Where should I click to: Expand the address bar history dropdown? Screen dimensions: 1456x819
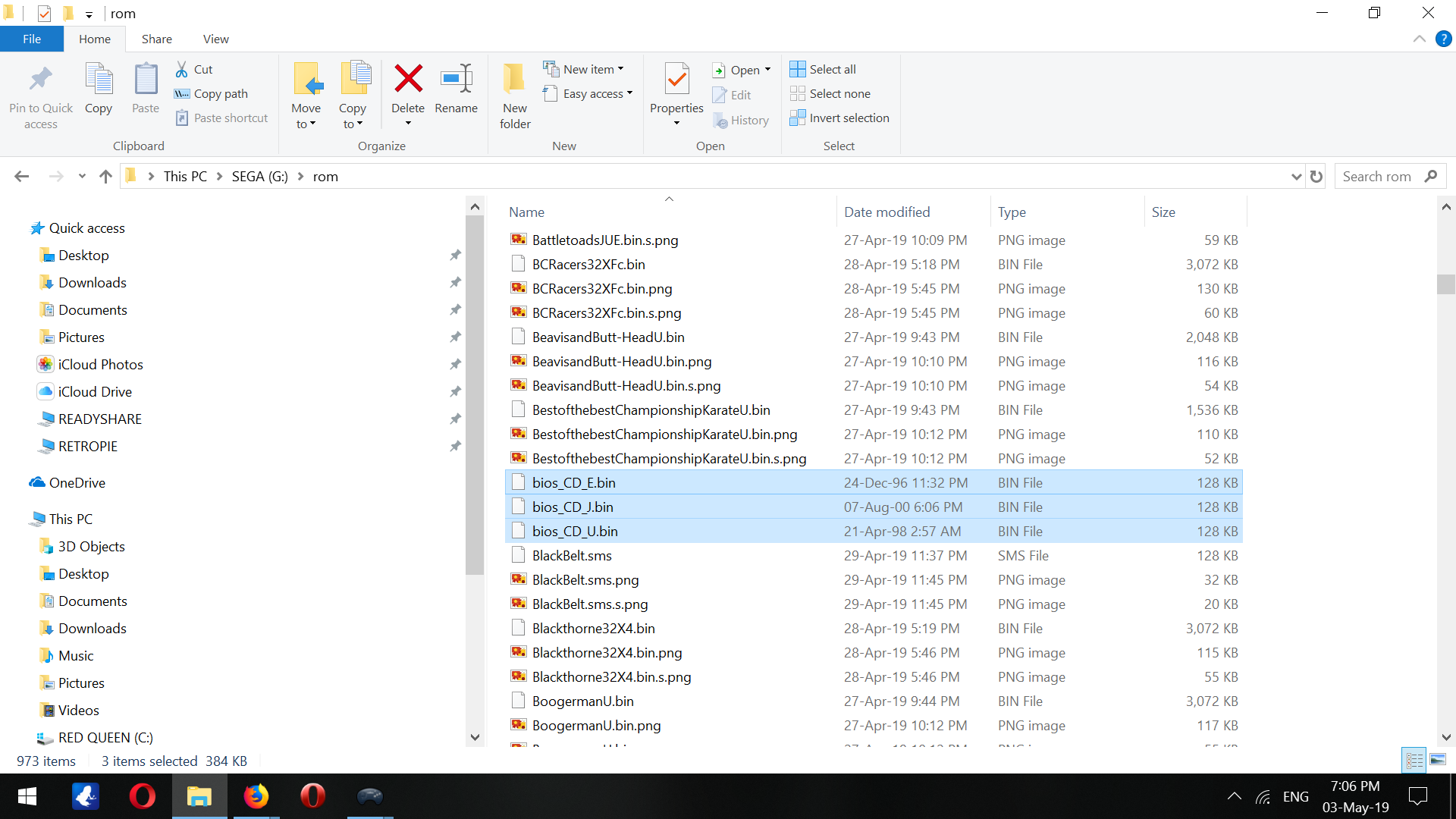tap(1296, 177)
